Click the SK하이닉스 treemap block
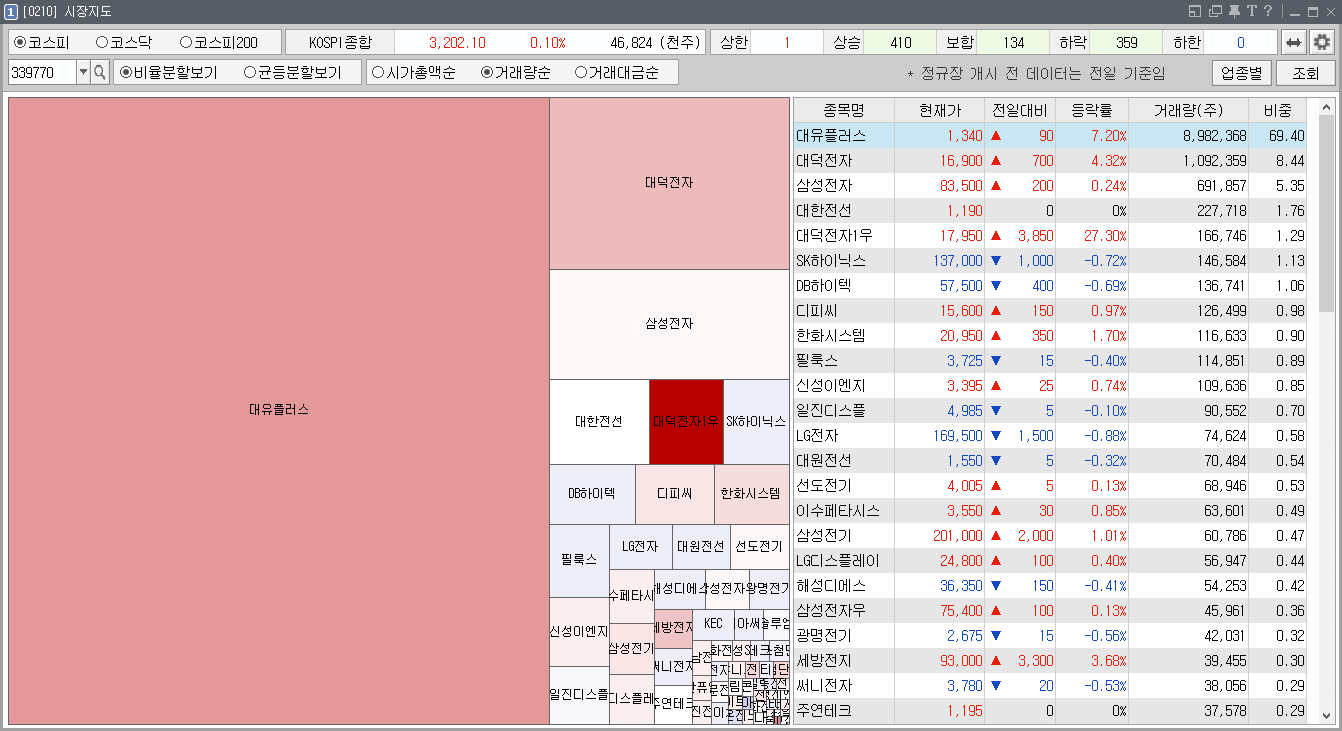 [x=756, y=421]
